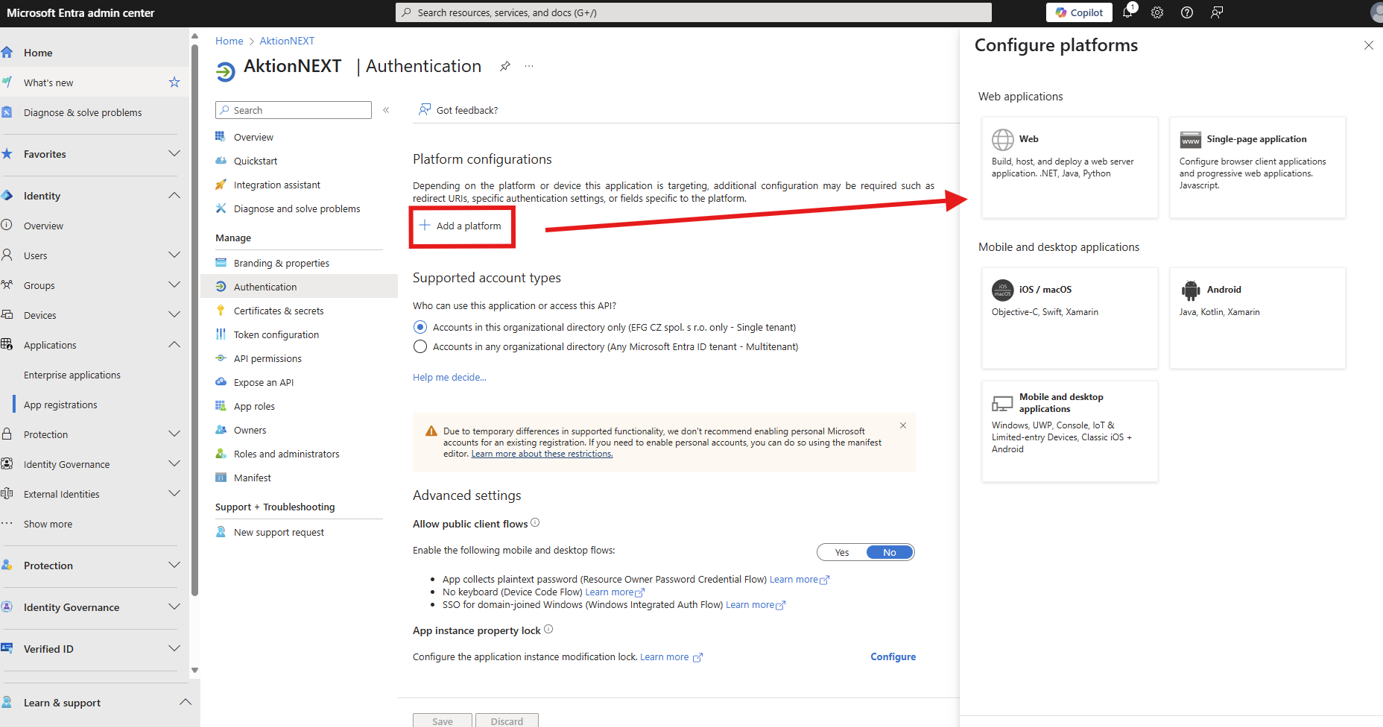Star the What's new item

pyautogui.click(x=174, y=82)
